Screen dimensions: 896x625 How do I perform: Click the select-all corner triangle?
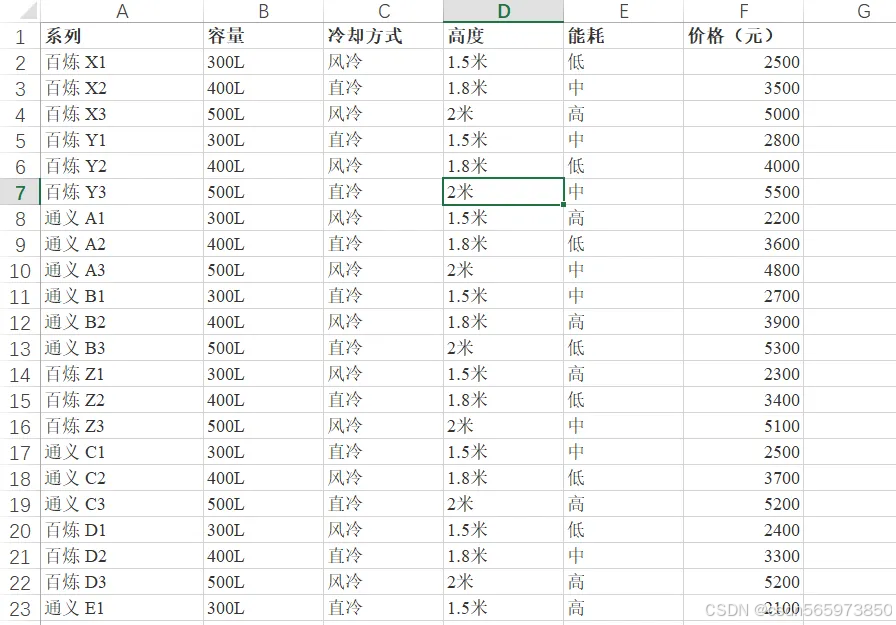pos(27,11)
